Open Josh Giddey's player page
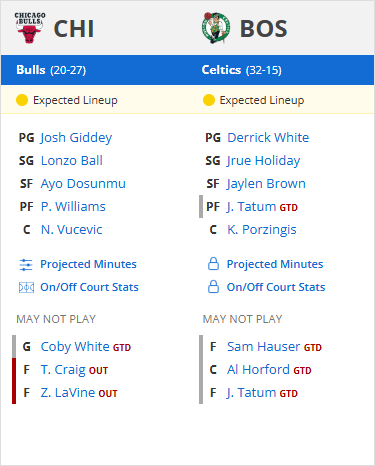Viewport: 375px width, 466px height. (76, 138)
